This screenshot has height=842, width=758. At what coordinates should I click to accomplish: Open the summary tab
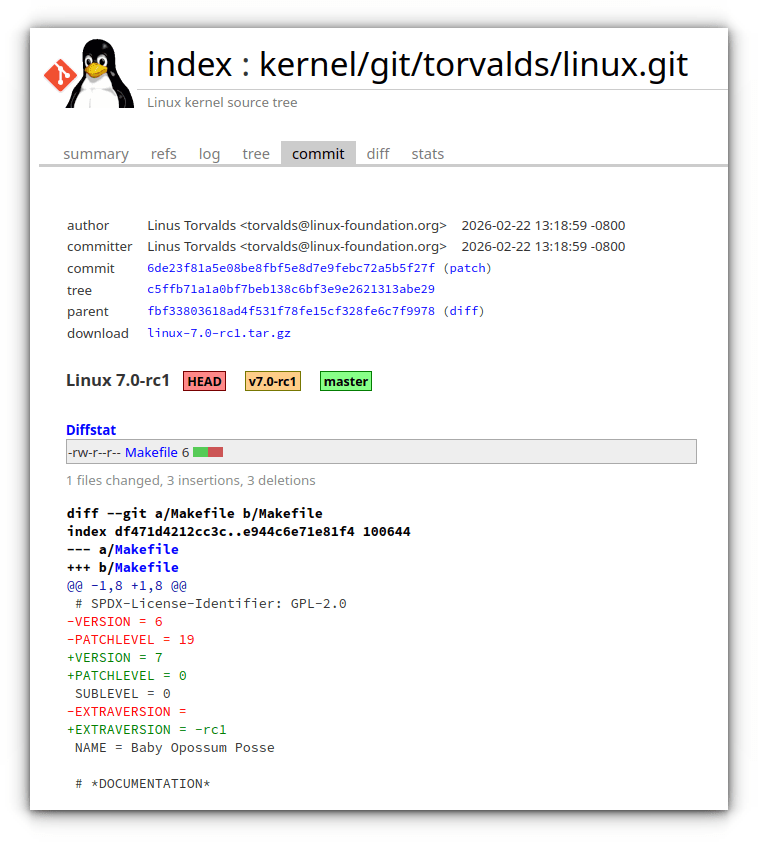(x=96, y=154)
